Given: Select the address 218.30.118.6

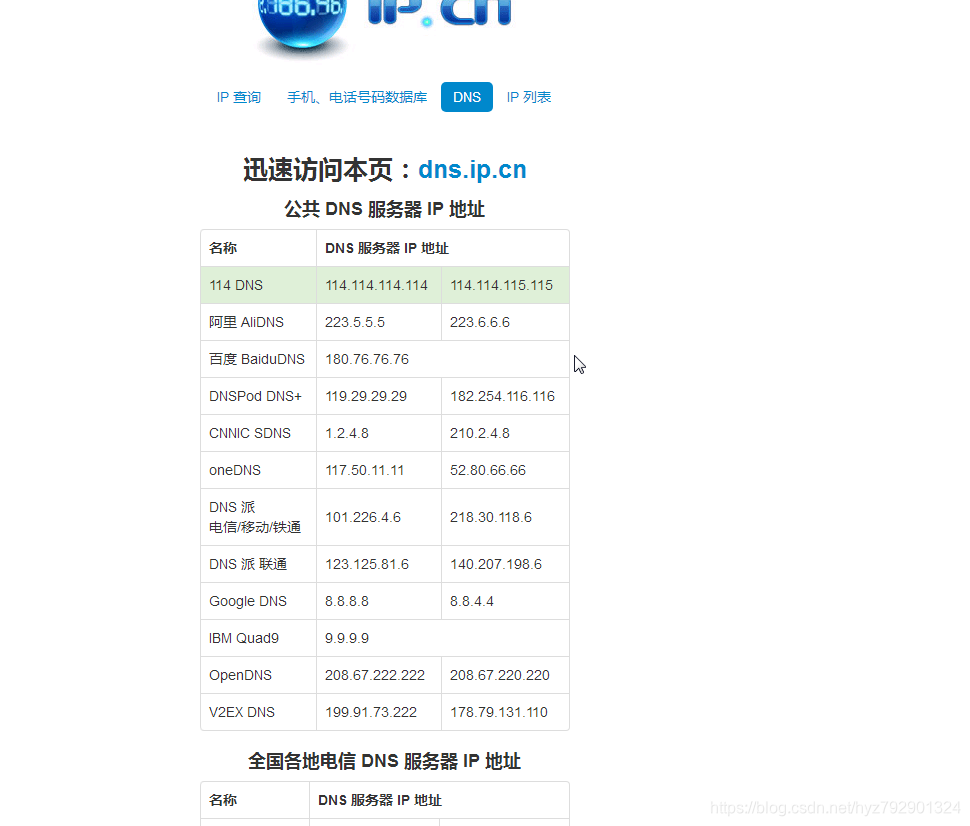Looking at the screenshot, I should [x=491, y=517].
